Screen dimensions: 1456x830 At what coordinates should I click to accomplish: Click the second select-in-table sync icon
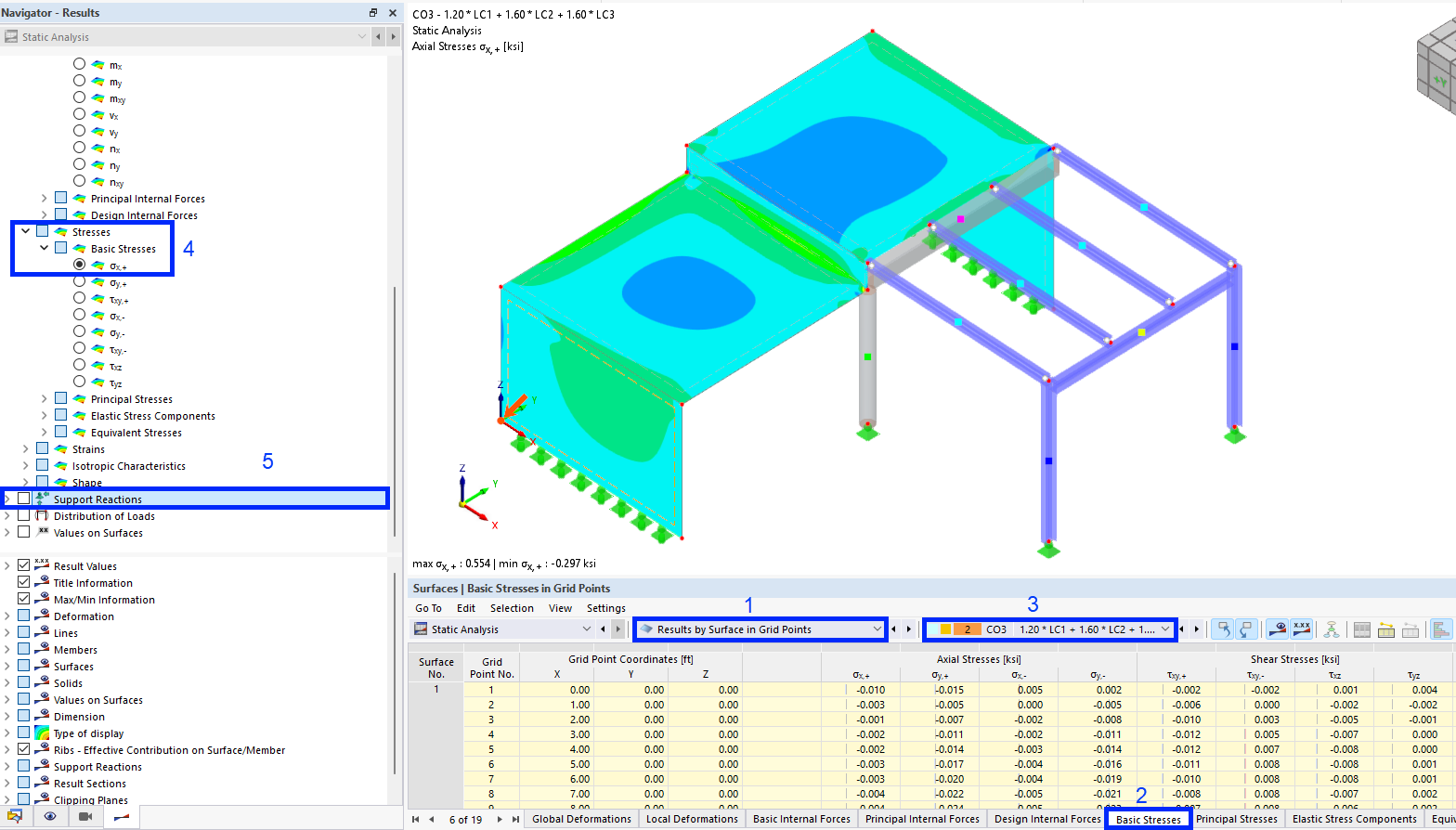[1246, 629]
